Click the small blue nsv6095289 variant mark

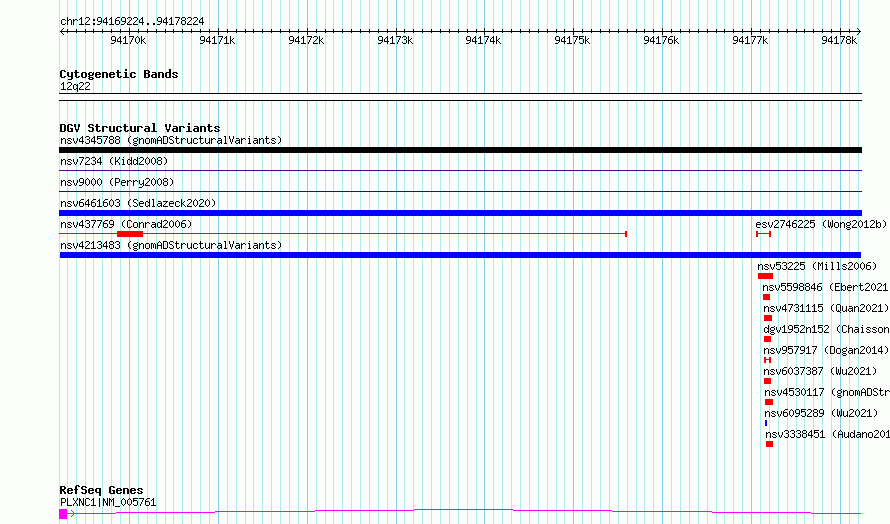click(x=766, y=423)
